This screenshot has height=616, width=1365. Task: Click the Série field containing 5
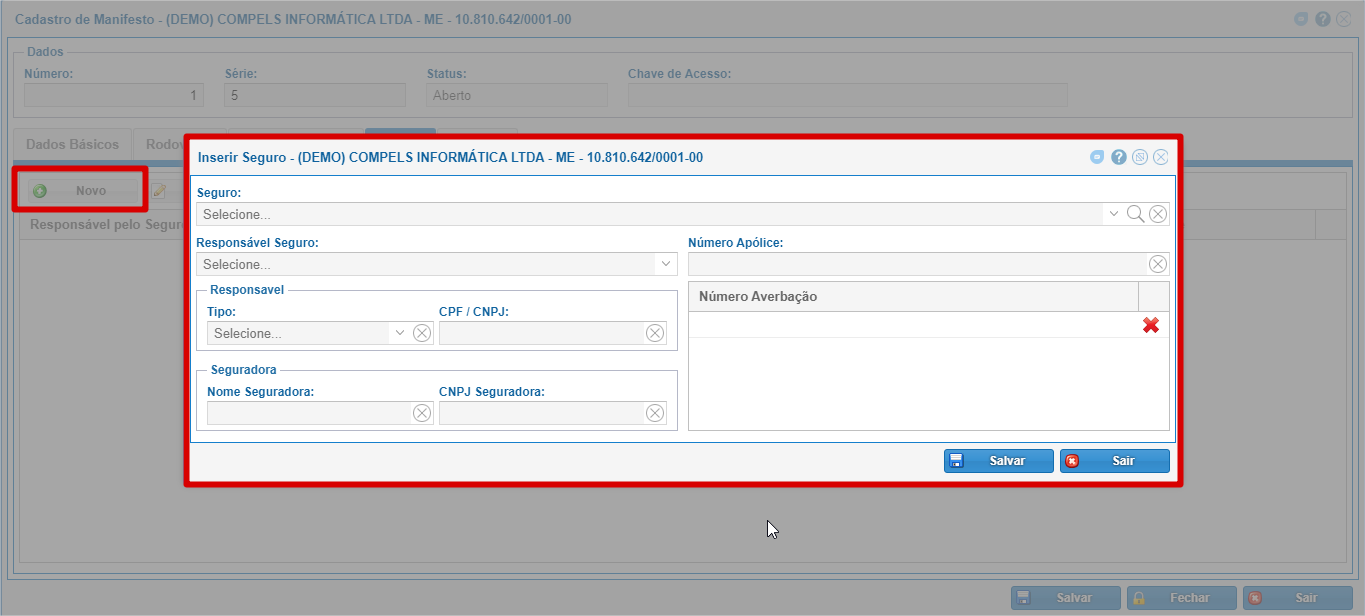click(315, 95)
